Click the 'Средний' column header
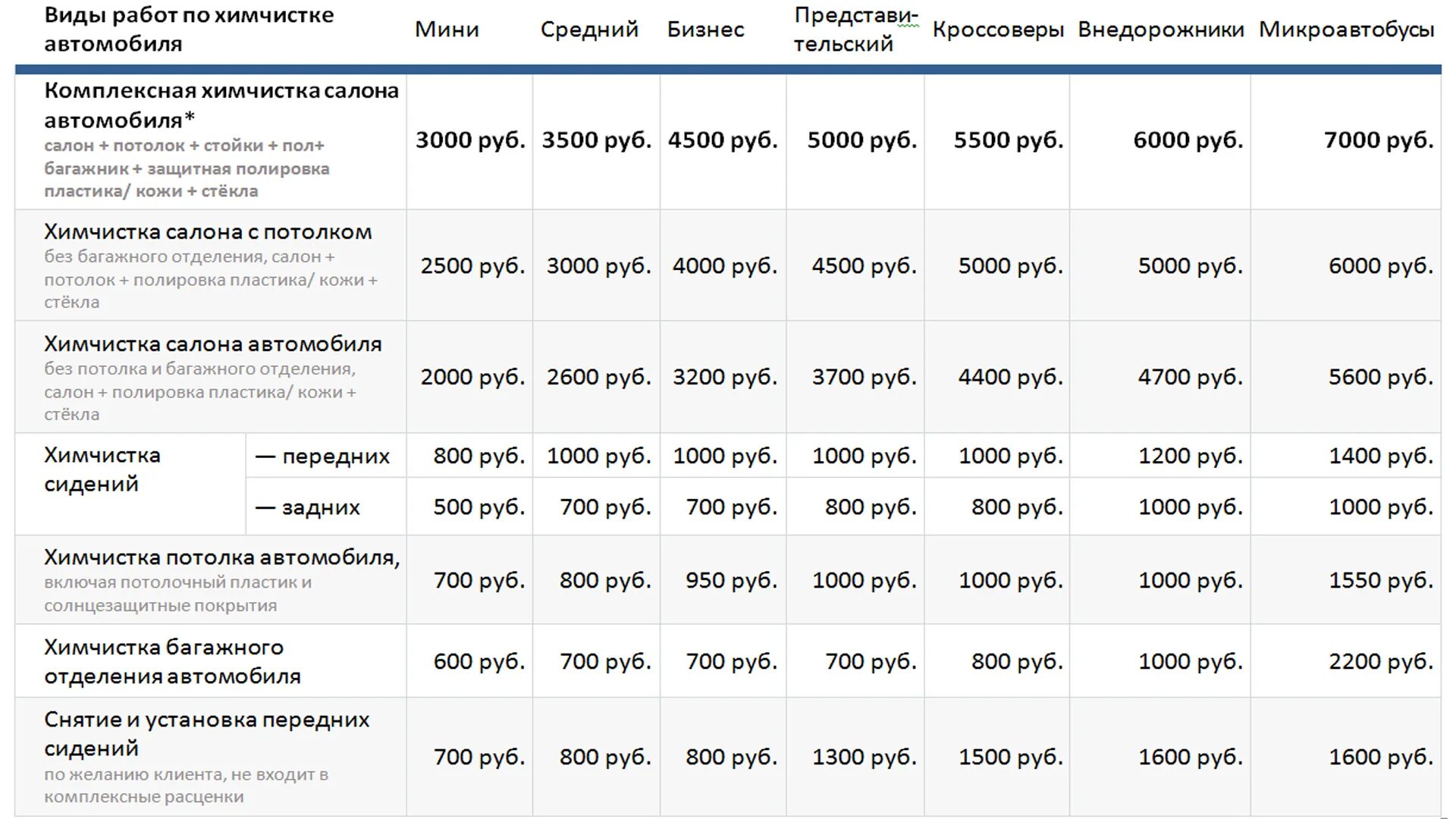Viewport: 1456px width, 819px height. [x=589, y=30]
